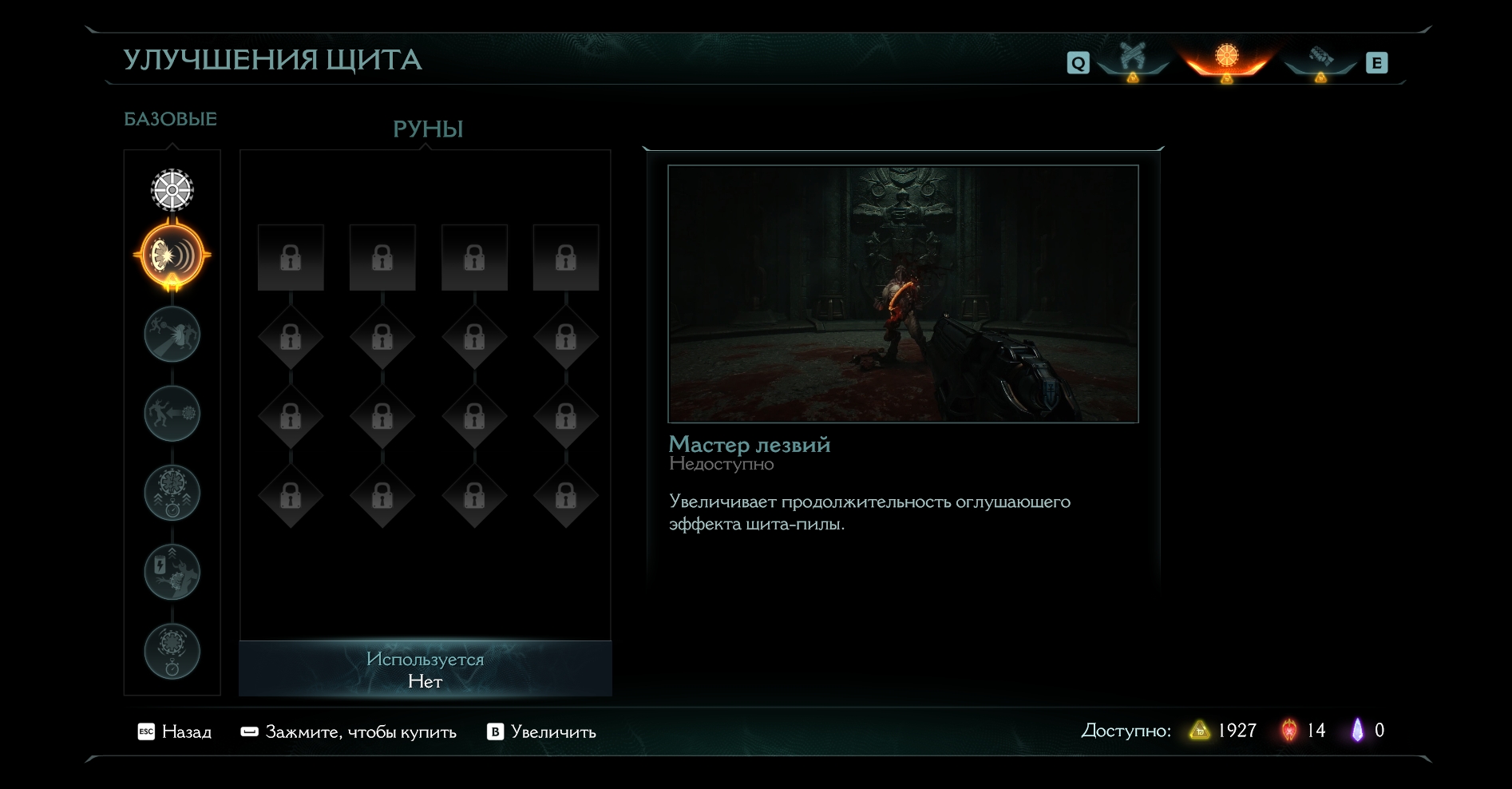This screenshot has width=1512, height=789.
Task: Click the purple crystal currency icon
Action: 1357,730
